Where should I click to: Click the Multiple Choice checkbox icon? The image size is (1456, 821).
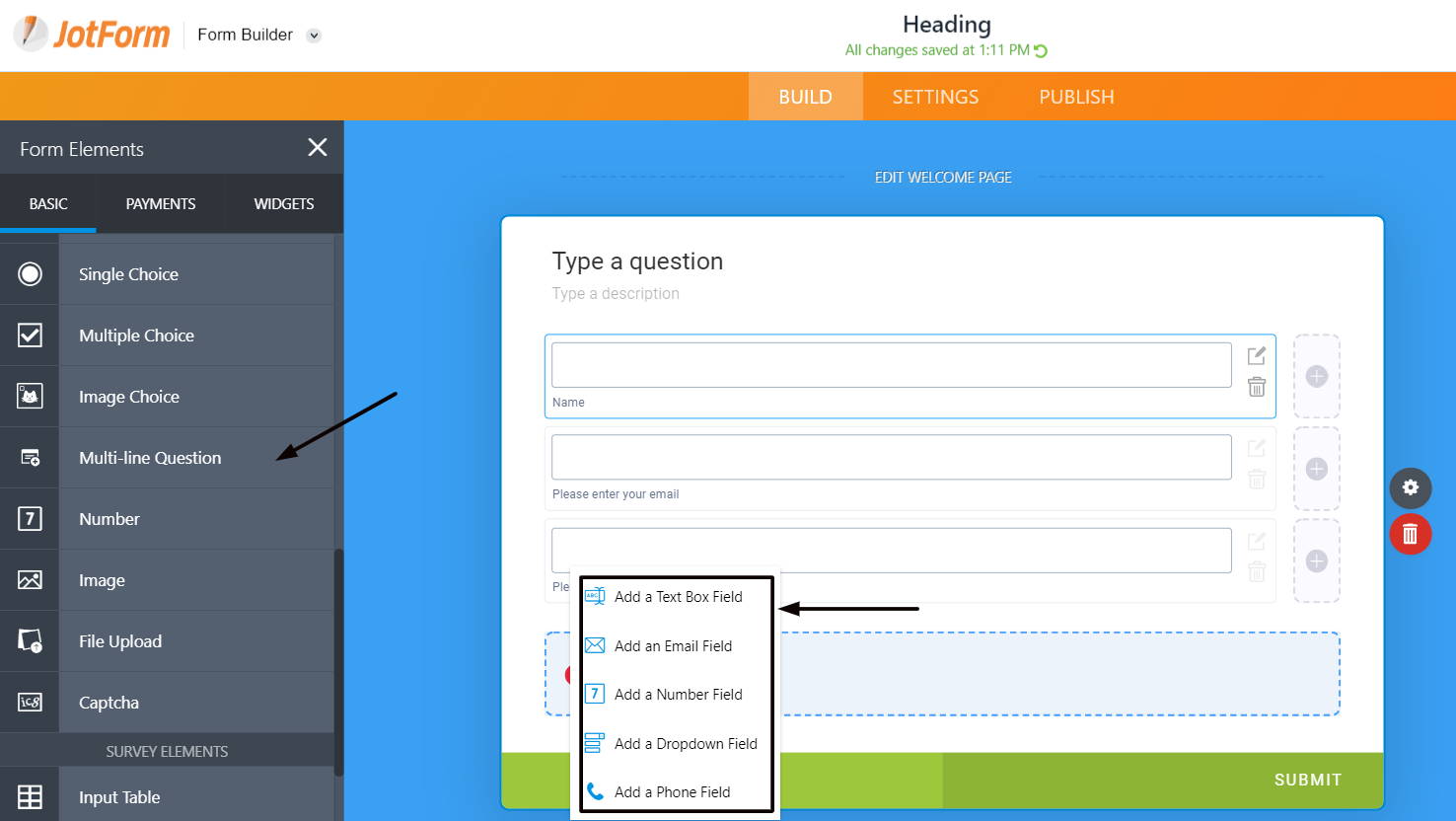(30, 336)
